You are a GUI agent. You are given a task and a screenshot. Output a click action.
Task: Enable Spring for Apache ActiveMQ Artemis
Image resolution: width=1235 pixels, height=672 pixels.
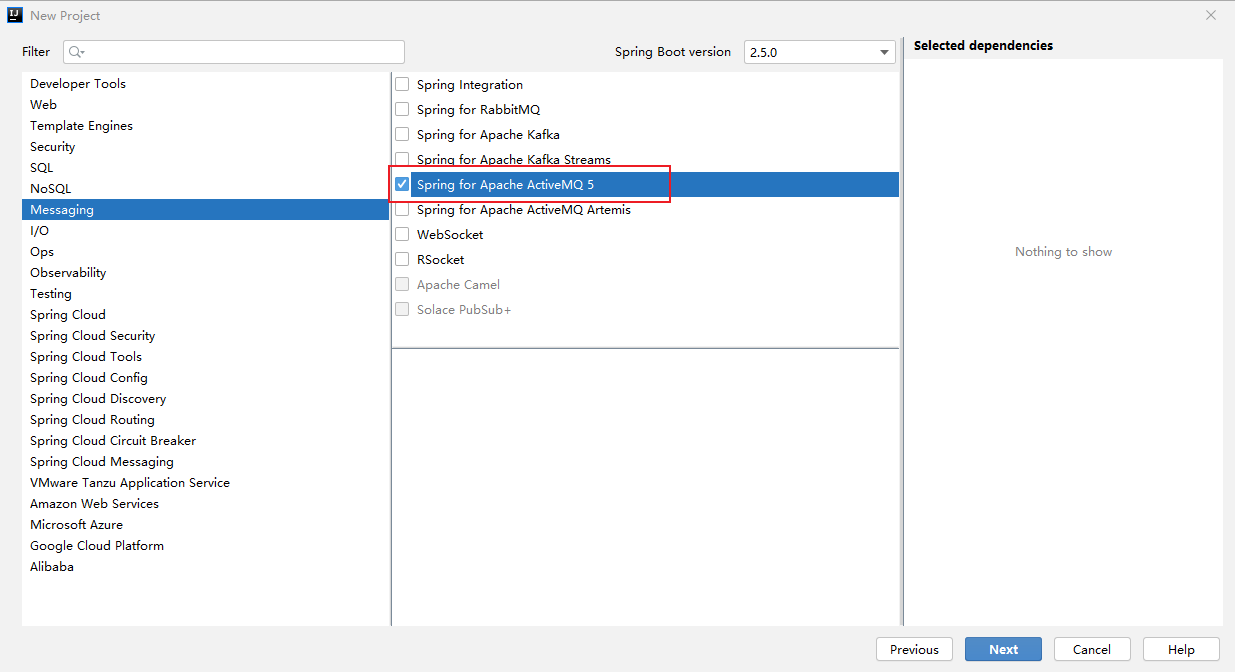[x=402, y=210]
